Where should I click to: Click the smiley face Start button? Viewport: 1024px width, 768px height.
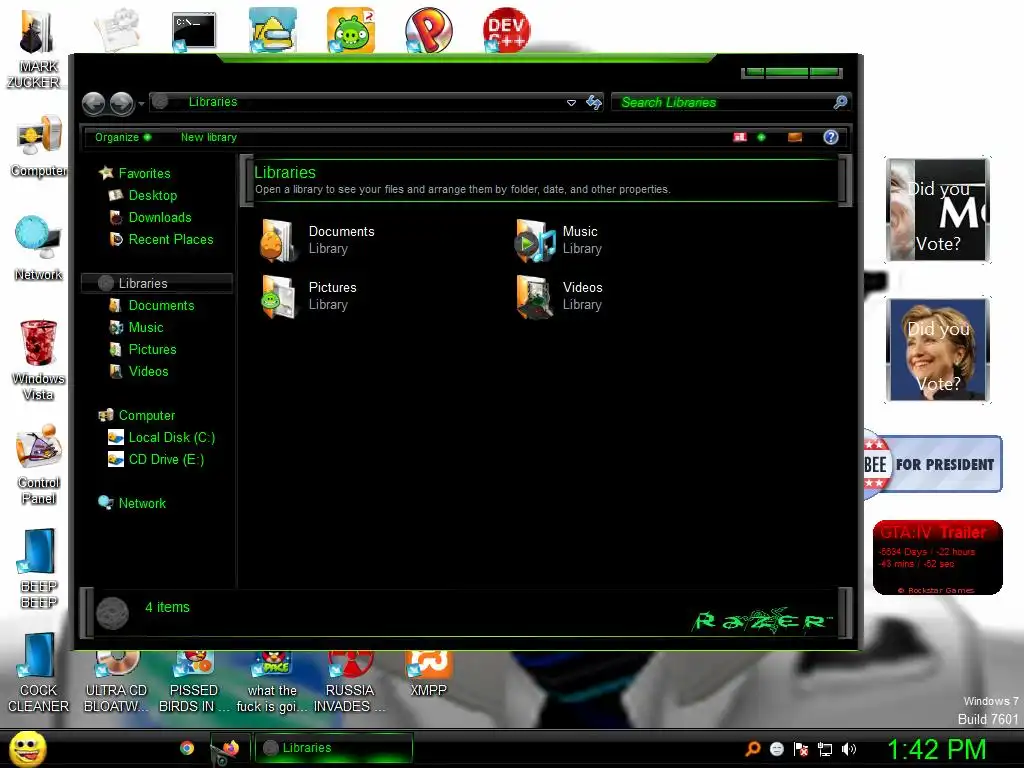27,748
